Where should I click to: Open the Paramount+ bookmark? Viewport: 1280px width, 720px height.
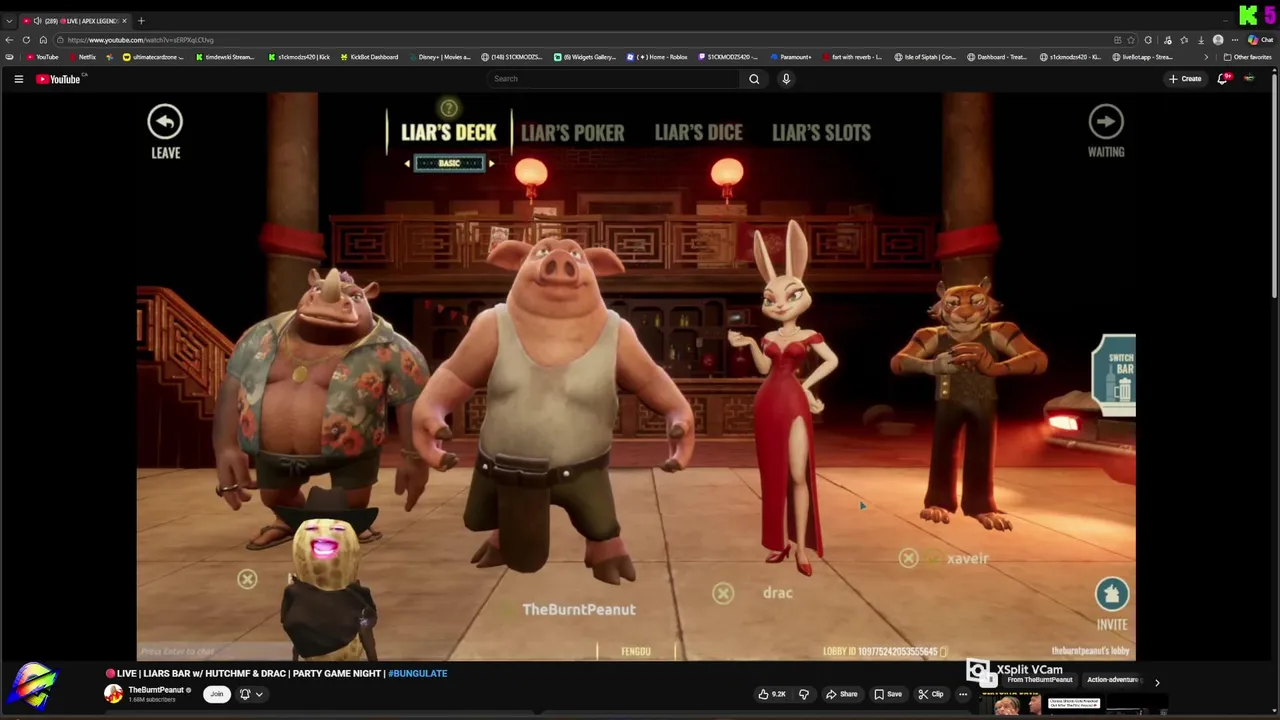click(x=790, y=57)
